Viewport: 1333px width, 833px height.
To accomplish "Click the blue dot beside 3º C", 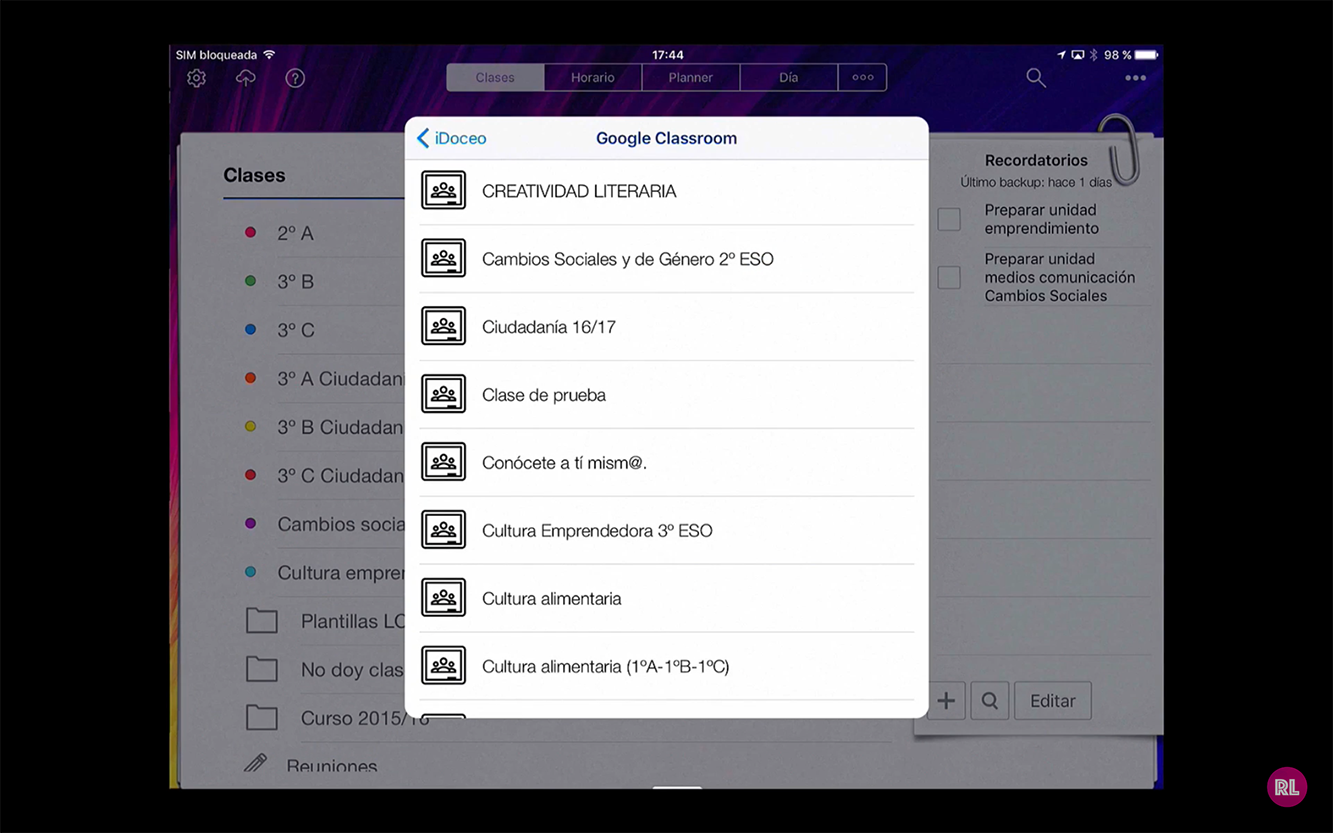I will [251, 329].
